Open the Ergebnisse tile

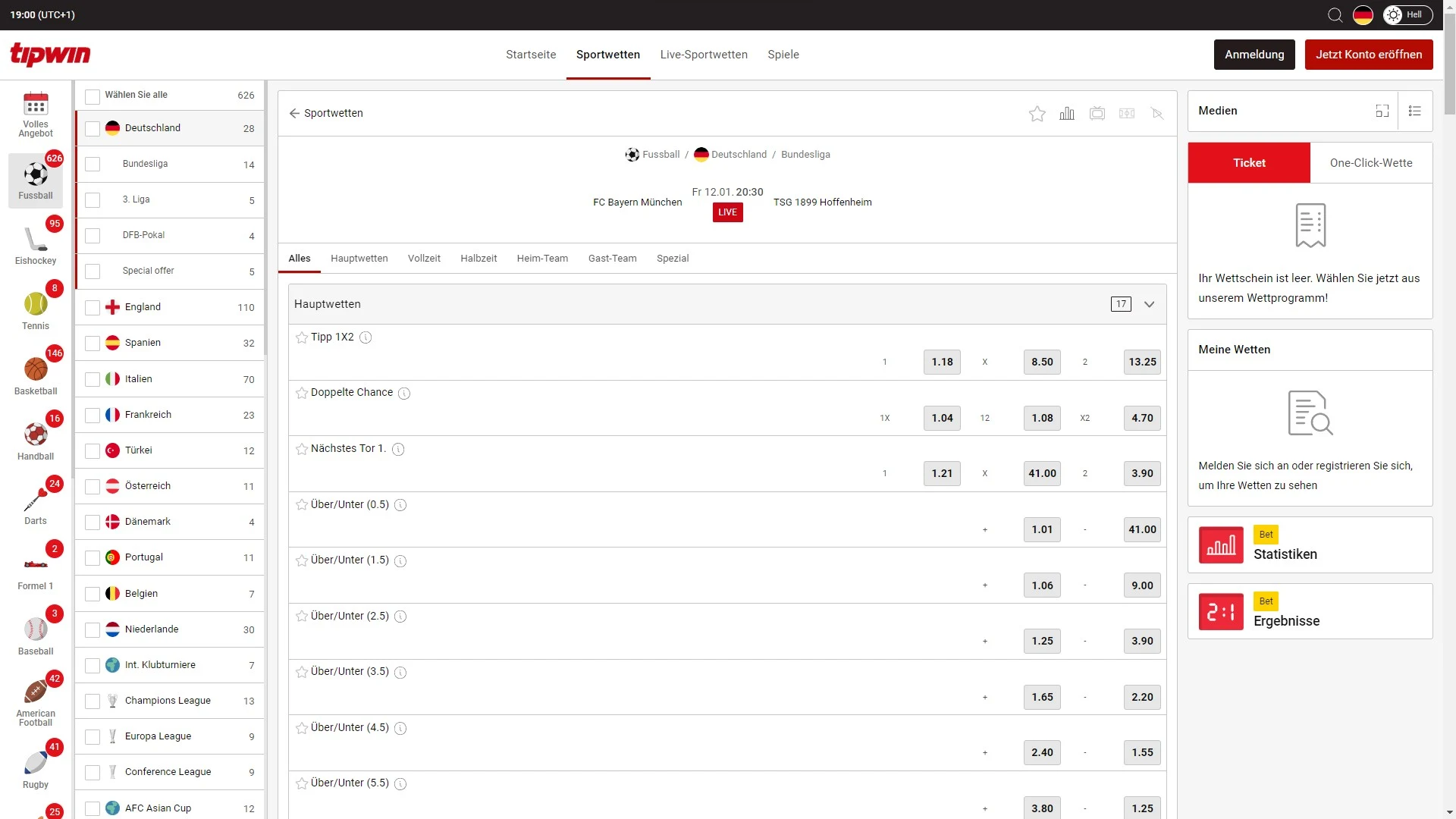pos(1310,612)
